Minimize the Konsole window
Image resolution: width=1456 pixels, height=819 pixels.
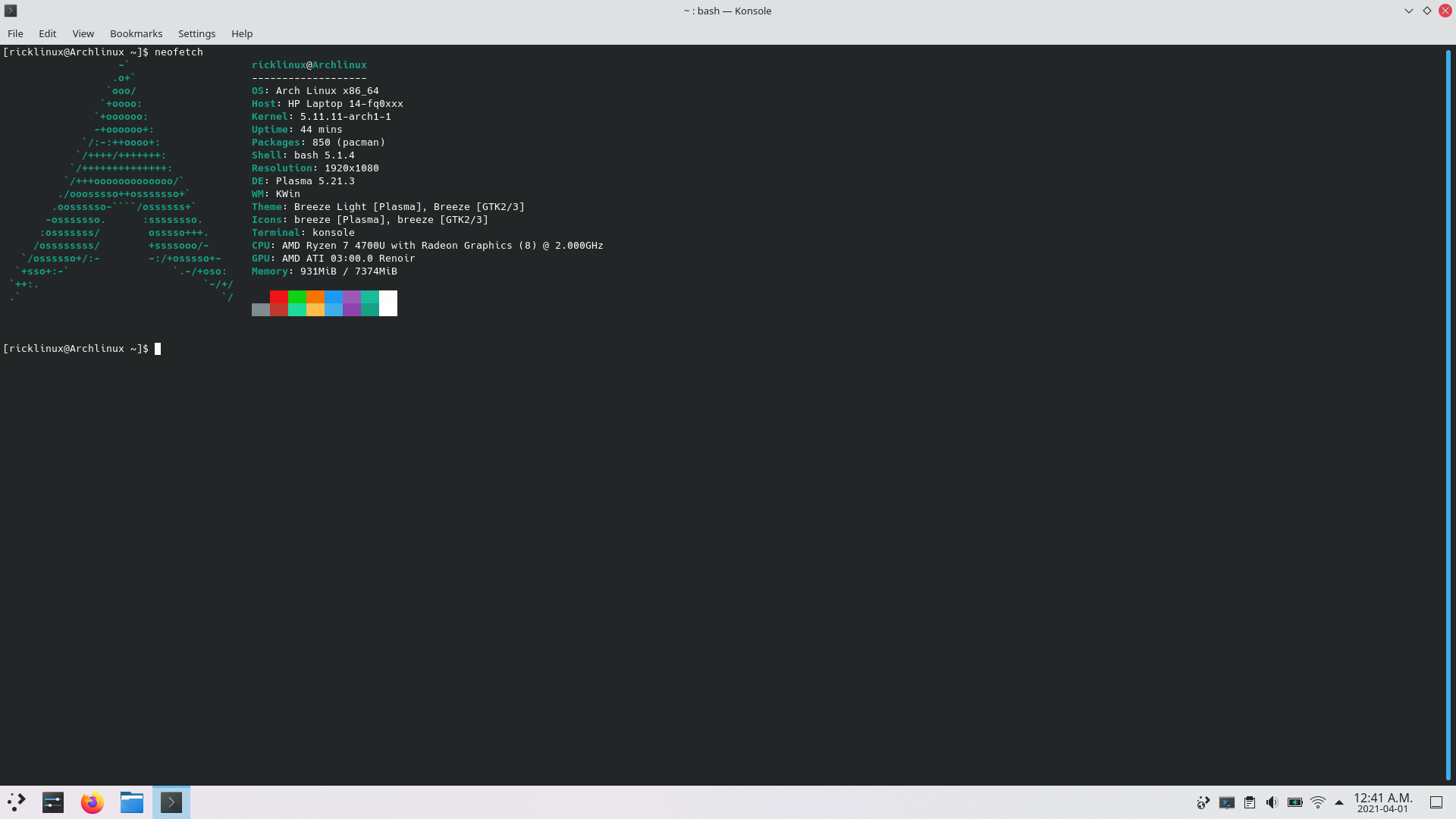(x=1409, y=11)
